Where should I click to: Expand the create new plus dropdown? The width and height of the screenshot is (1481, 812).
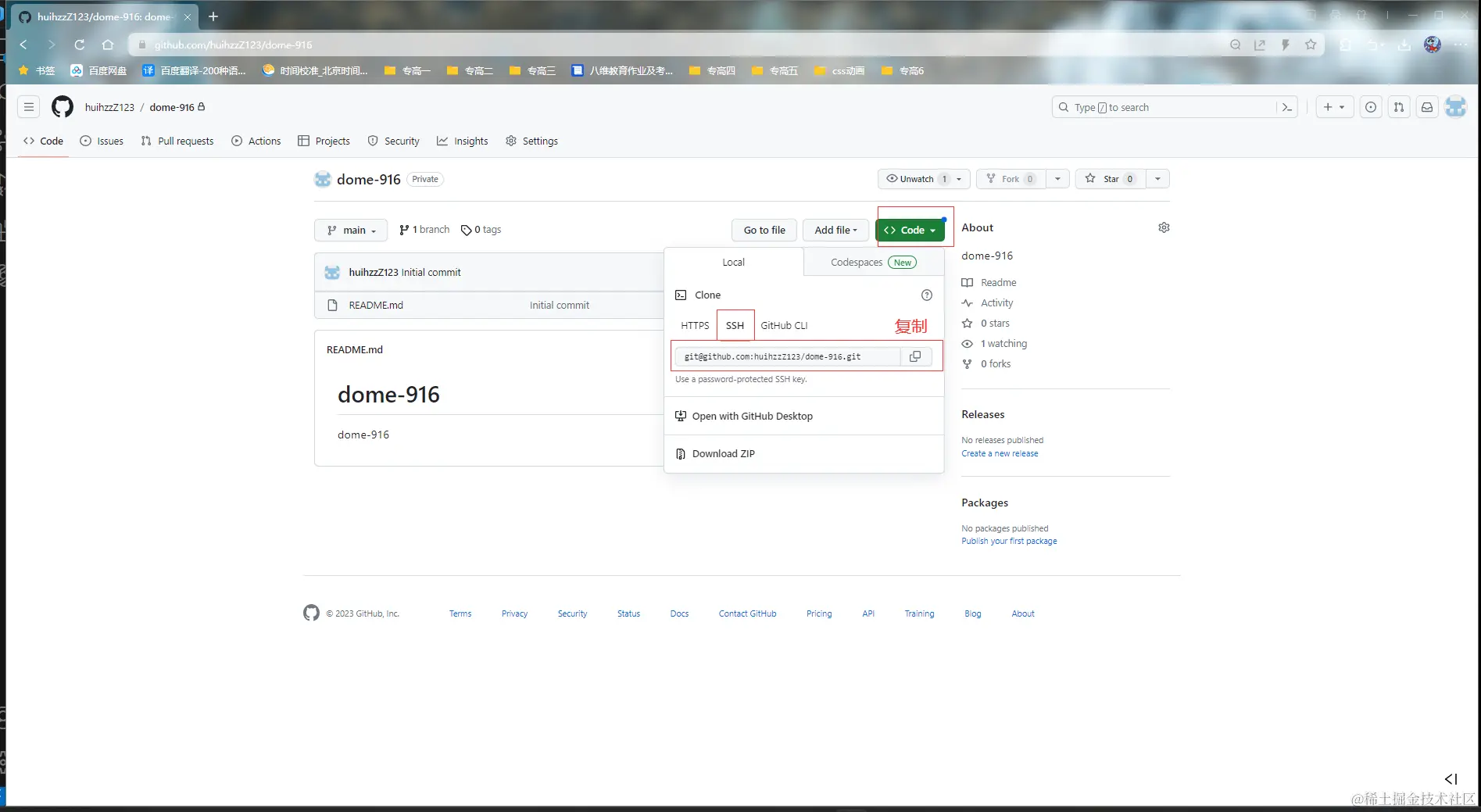tap(1334, 107)
